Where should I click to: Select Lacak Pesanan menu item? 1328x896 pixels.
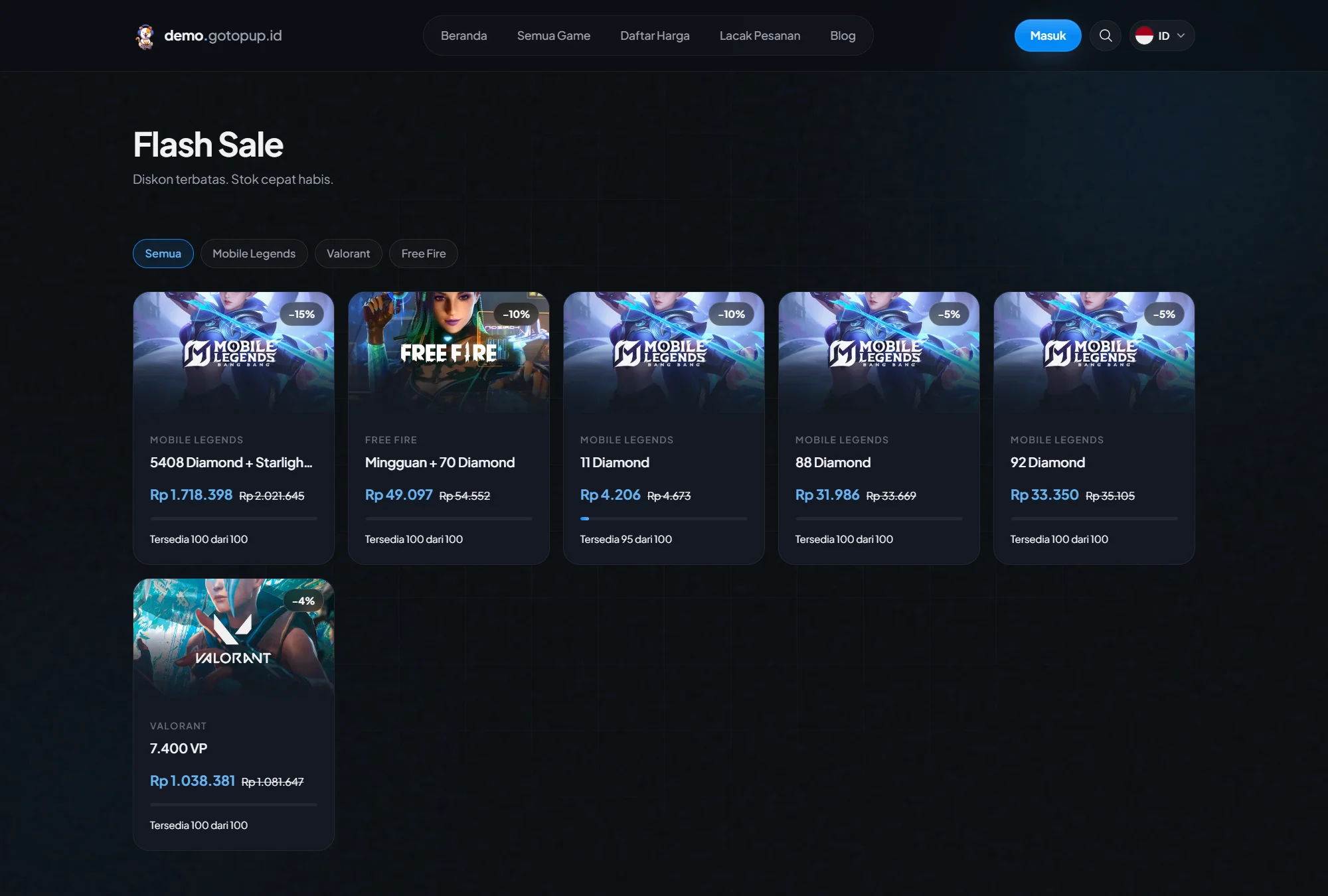point(760,36)
